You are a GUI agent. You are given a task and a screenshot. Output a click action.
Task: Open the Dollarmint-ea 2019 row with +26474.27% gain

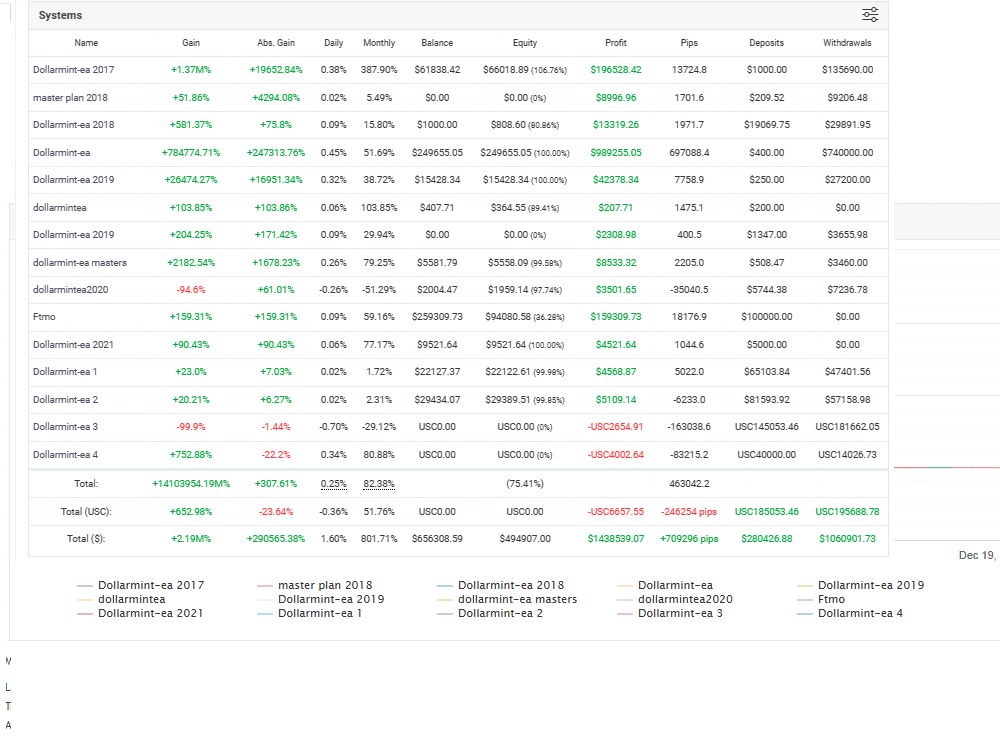coord(458,179)
